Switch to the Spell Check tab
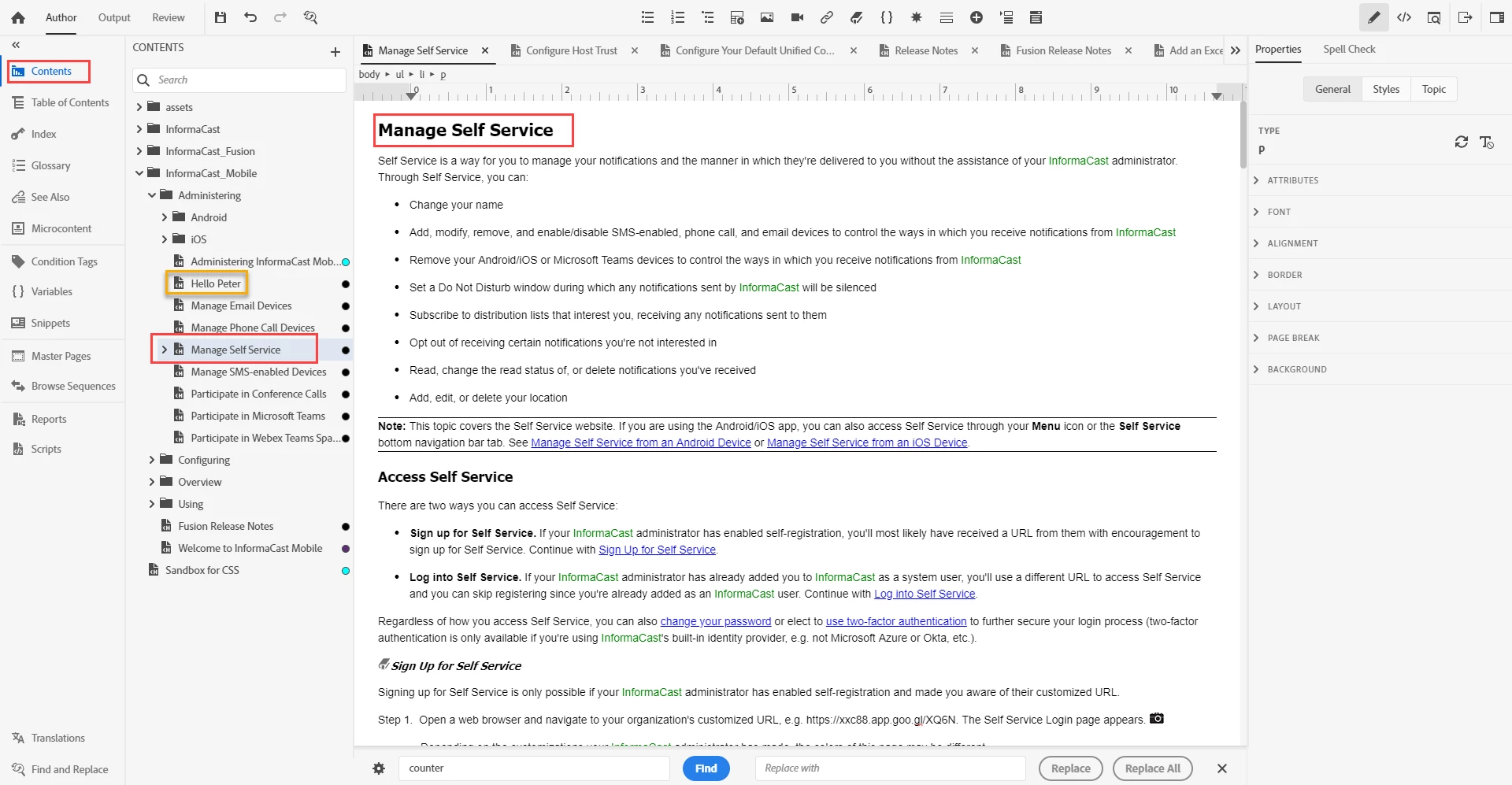 [x=1349, y=49]
